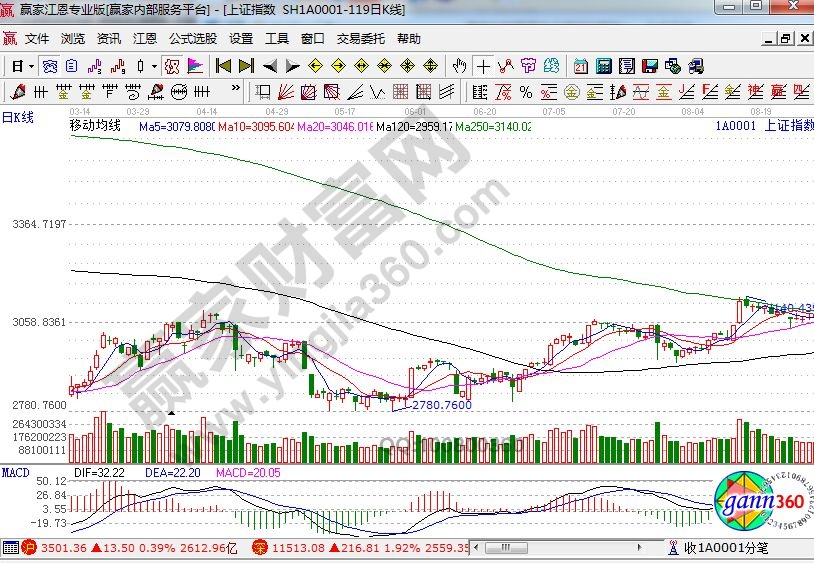Click the MACD indicator label

tap(14, 471)
